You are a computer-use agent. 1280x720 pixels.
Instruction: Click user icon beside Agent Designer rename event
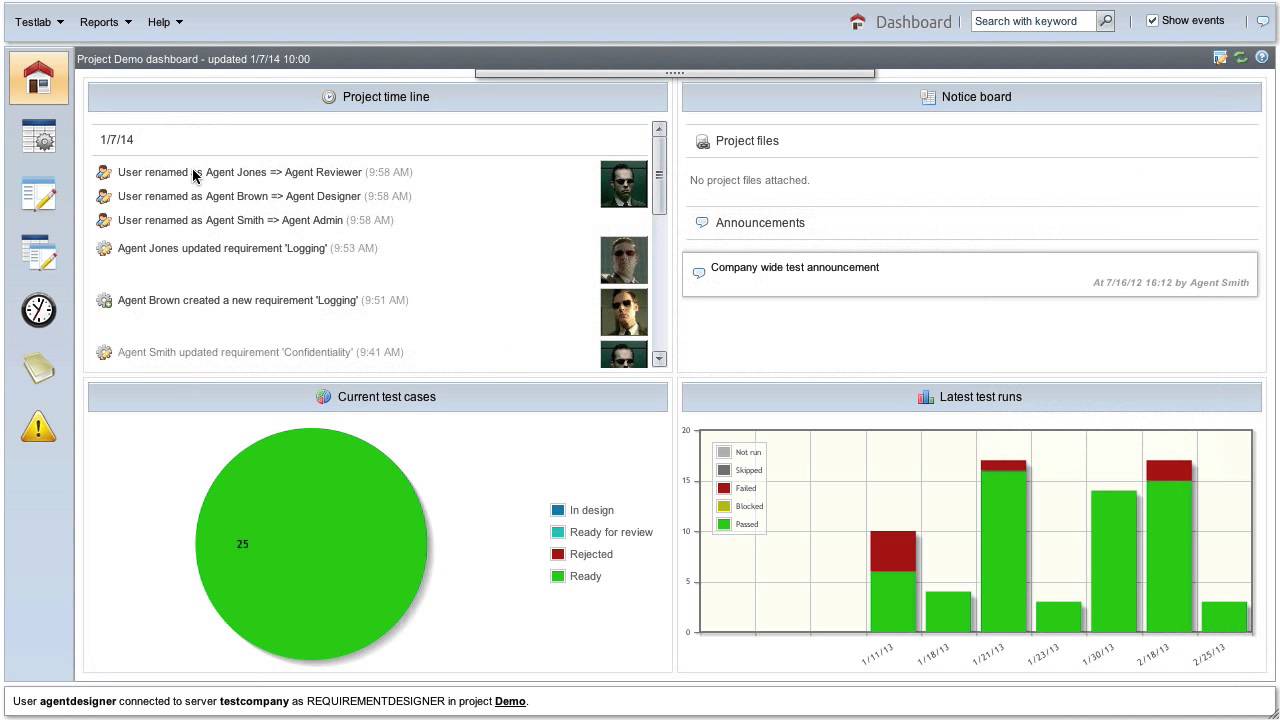point(104,196)
